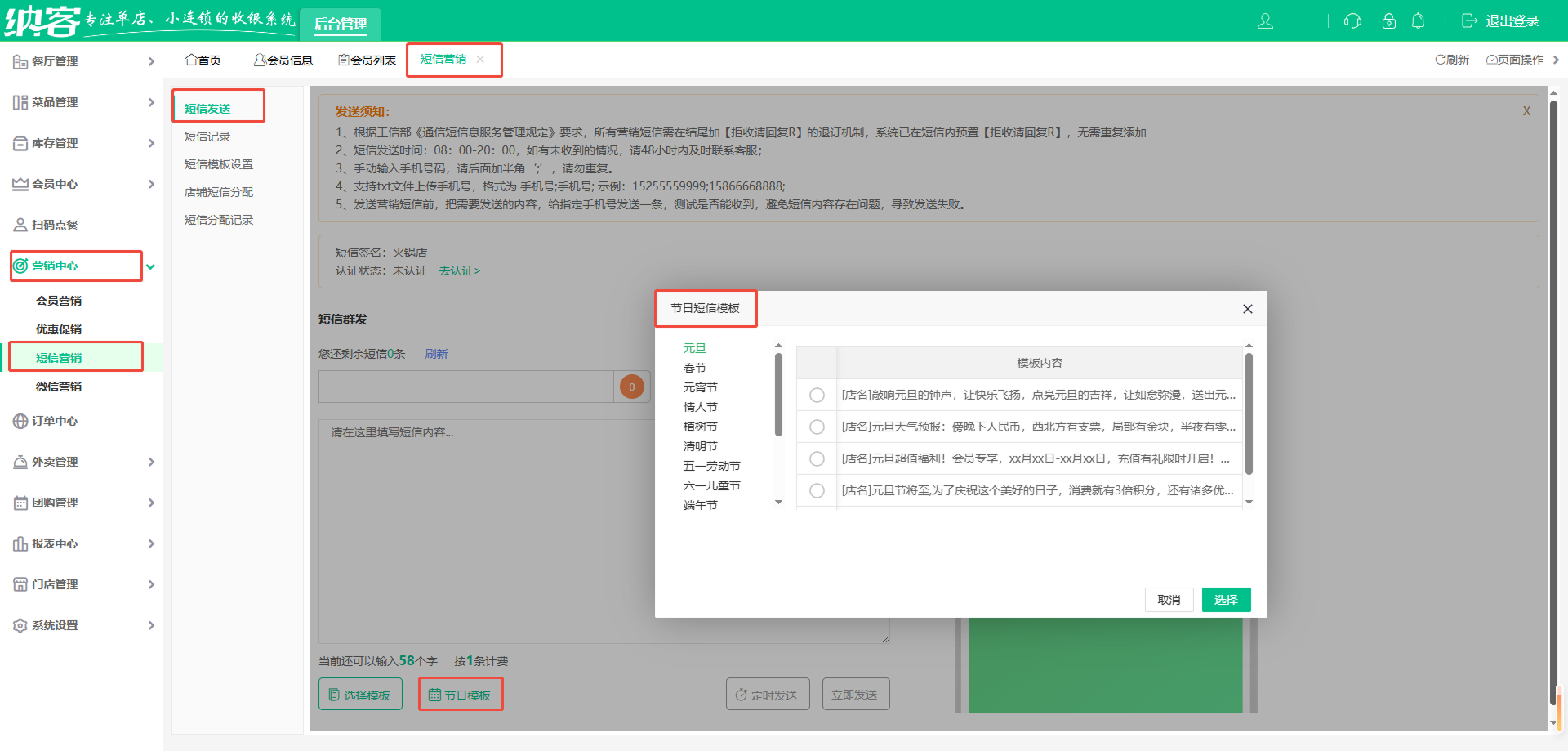The height and width of the screenshot is (751, 1568).
Task: Expand the 系统设置 menu
Action: point(56,625)
